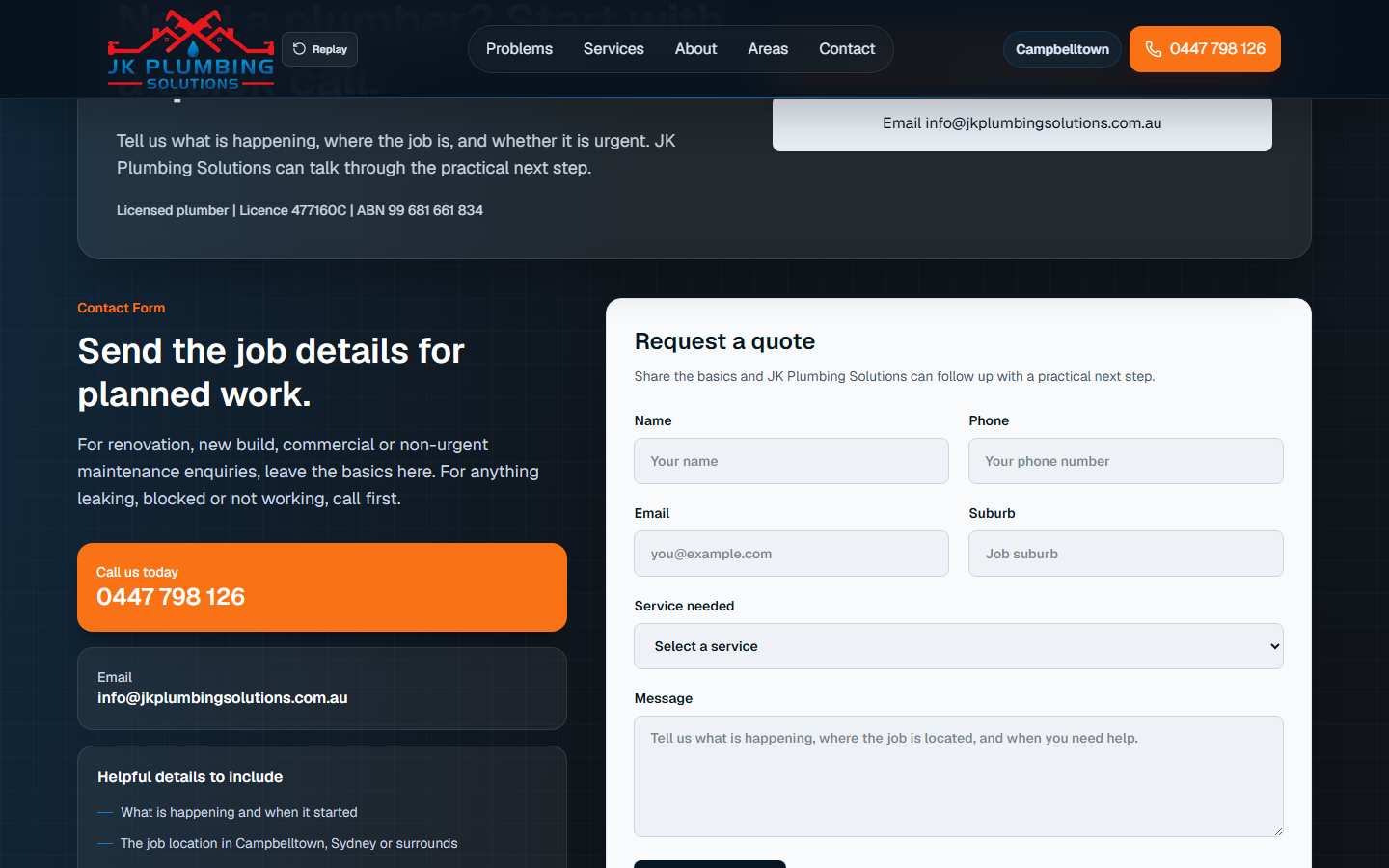The width and height of the screenshot is (1389, 868).
Task: Click the Licence 477160C ABN text
Action: click(x=300, y=210)
